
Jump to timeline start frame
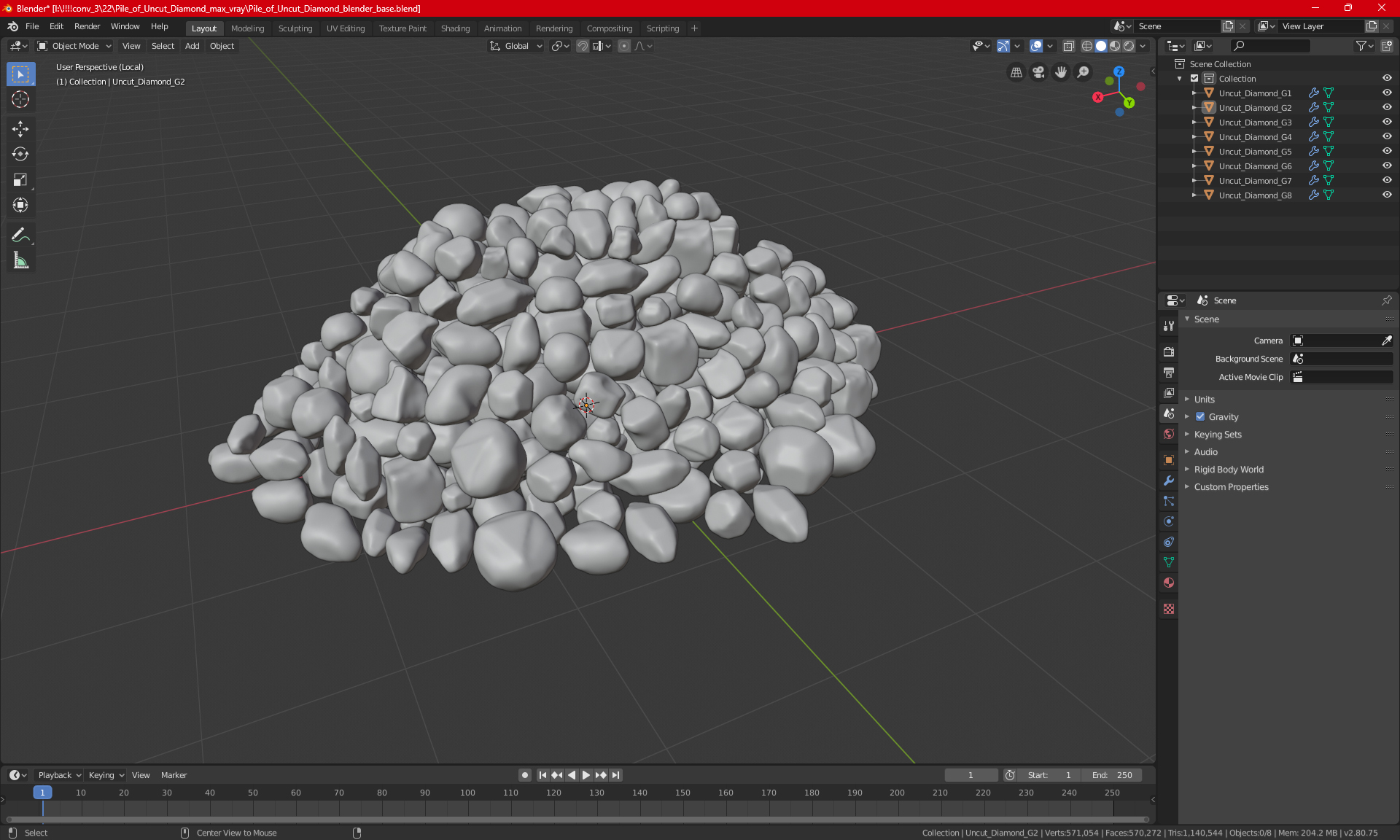point(542,775)
